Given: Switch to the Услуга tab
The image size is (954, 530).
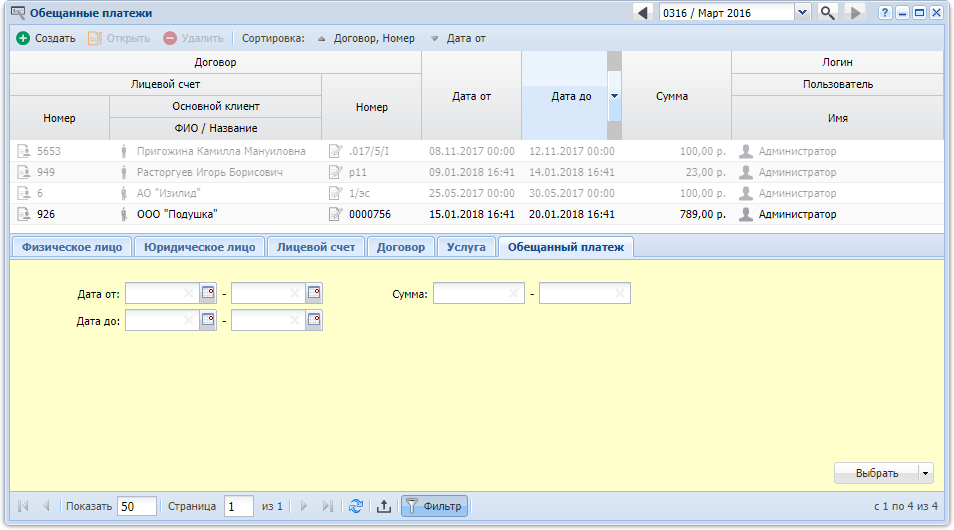Looking at the screenshot, I should click(x=466, y=247).
